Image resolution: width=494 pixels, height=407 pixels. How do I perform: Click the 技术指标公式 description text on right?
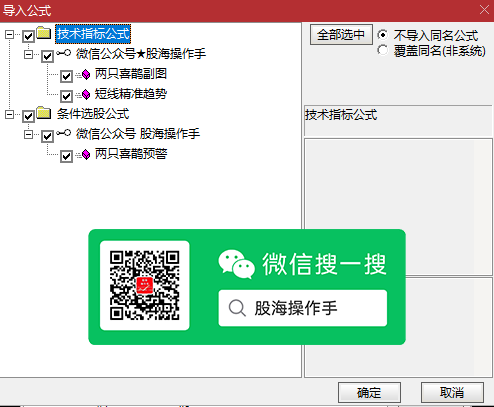point(341,115)
